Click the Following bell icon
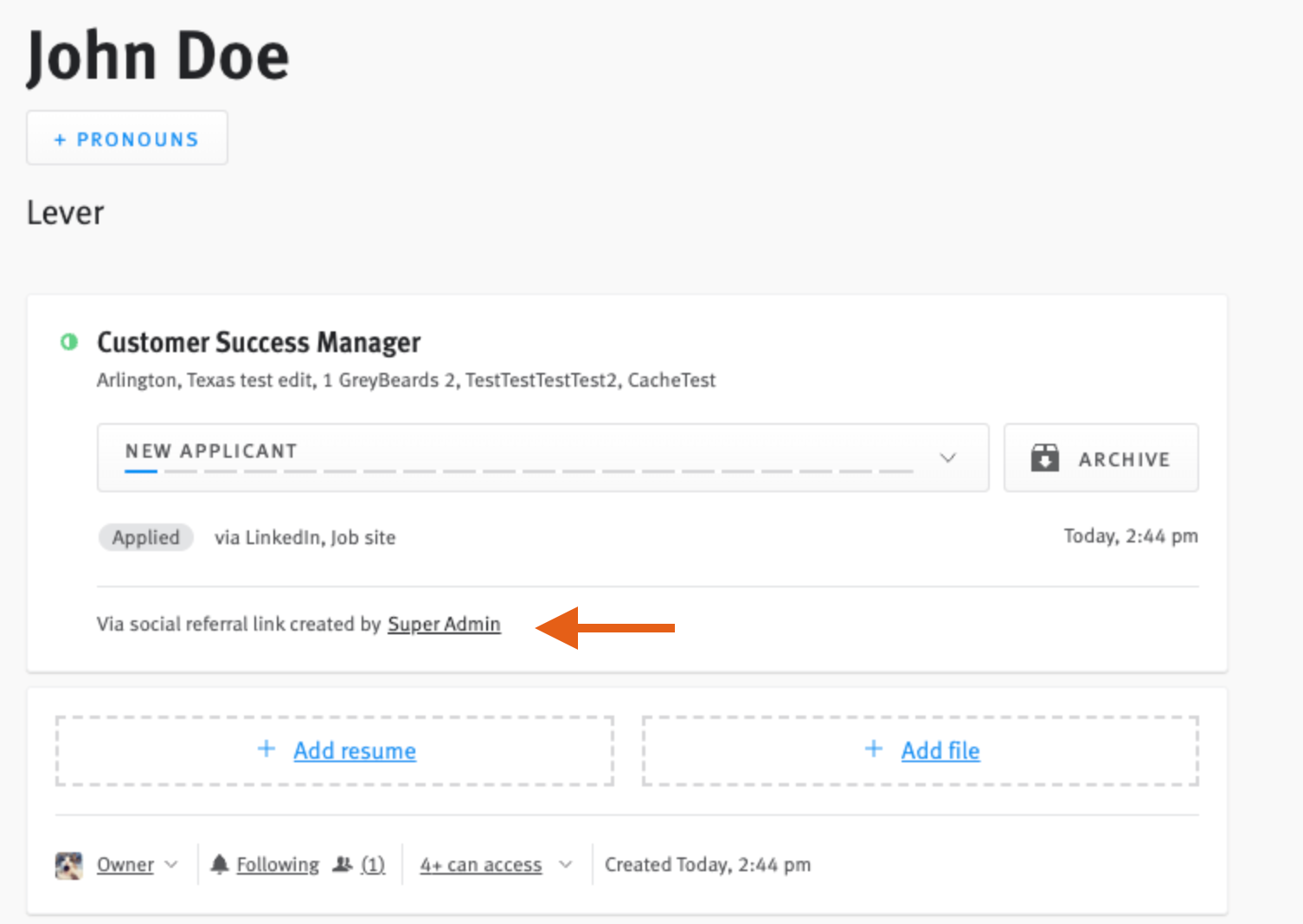Viewport: 1303px width, 924px height. (220, 863)
